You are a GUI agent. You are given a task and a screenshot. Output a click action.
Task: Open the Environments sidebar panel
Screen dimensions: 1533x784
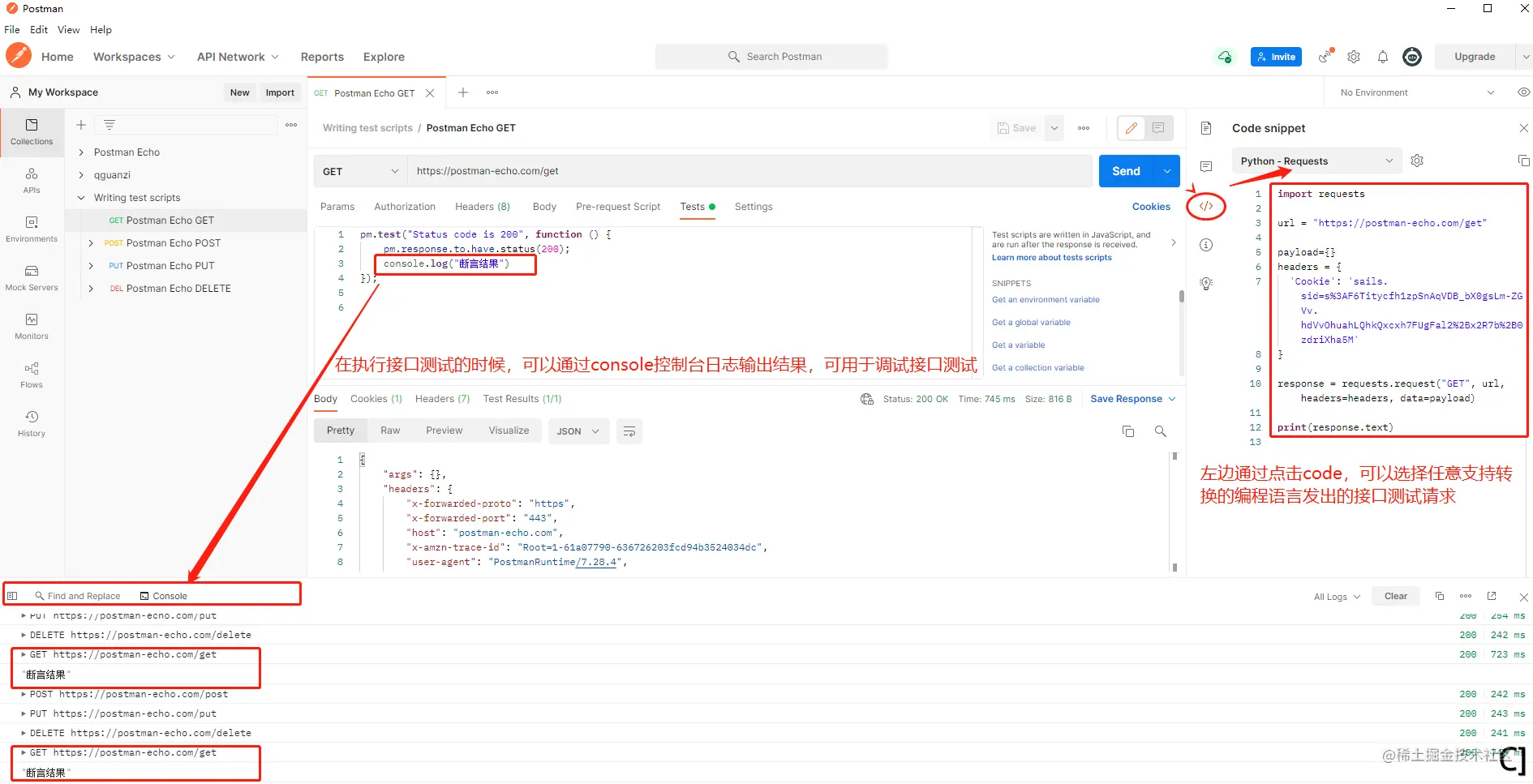[x=32, y=229]
